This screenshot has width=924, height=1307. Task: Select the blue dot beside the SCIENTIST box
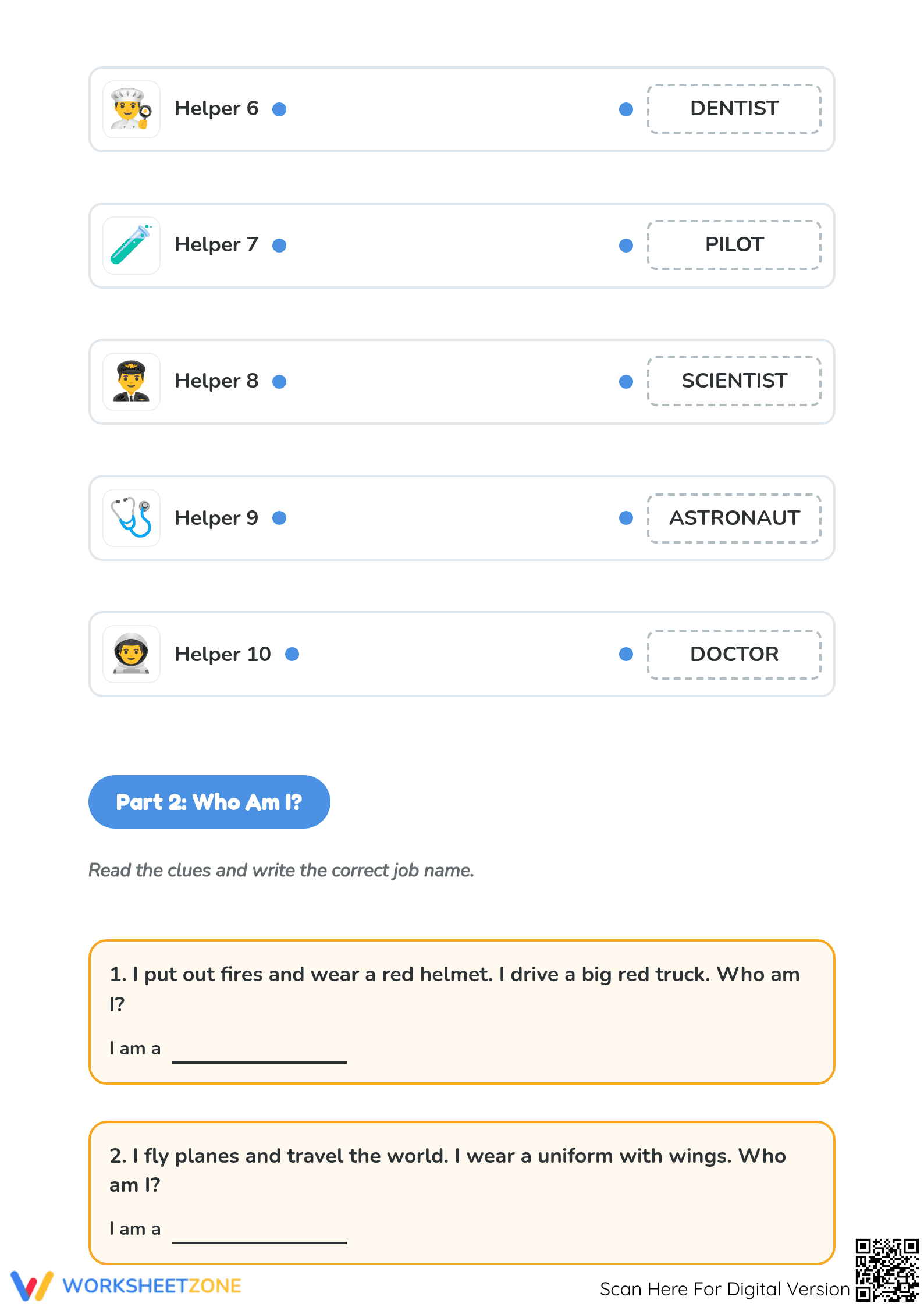pyautogui.click(x=626, y=382)
